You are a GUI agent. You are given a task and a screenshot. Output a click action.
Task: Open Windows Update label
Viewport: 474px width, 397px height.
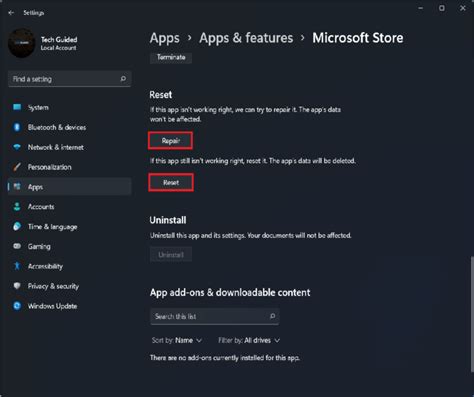point(53,306)
